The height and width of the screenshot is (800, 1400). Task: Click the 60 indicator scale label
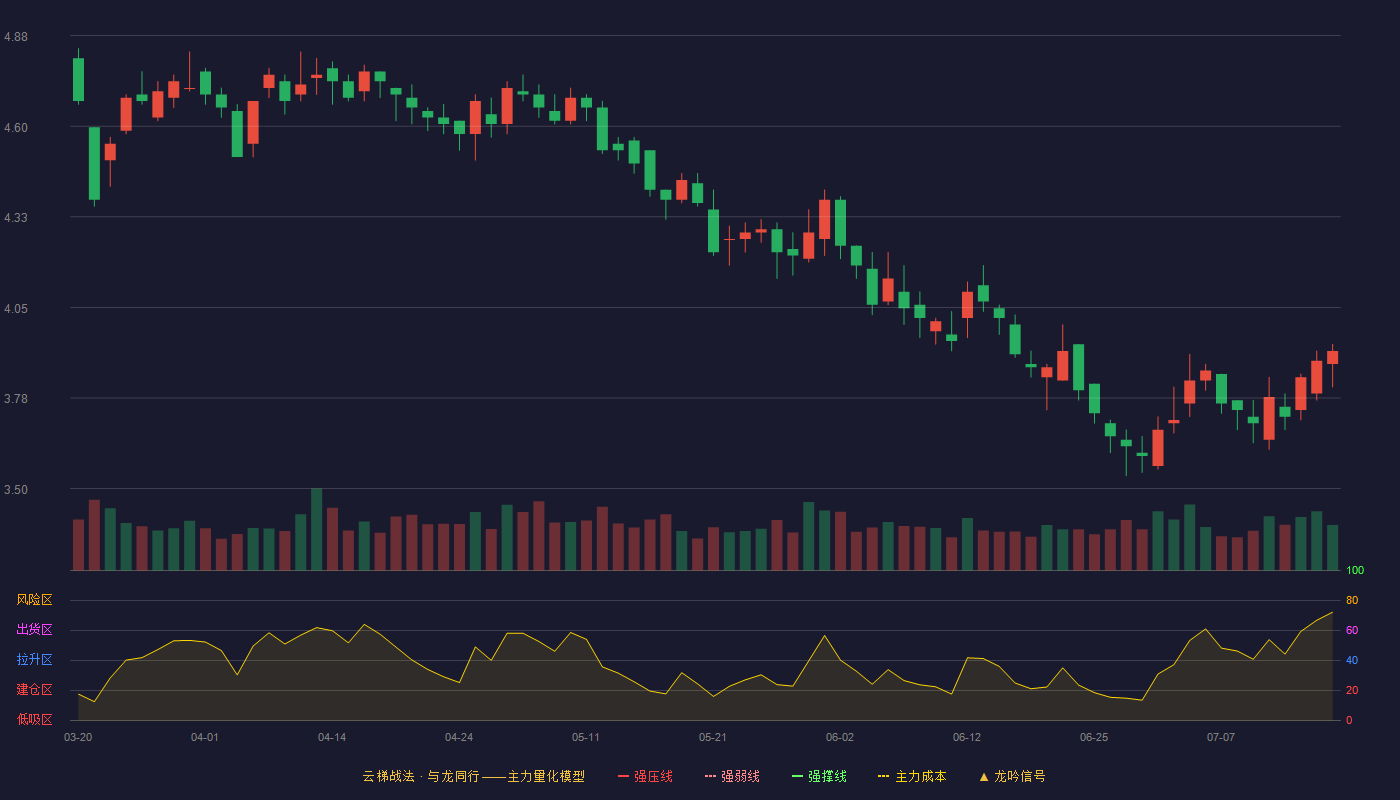click(1352, 630)
